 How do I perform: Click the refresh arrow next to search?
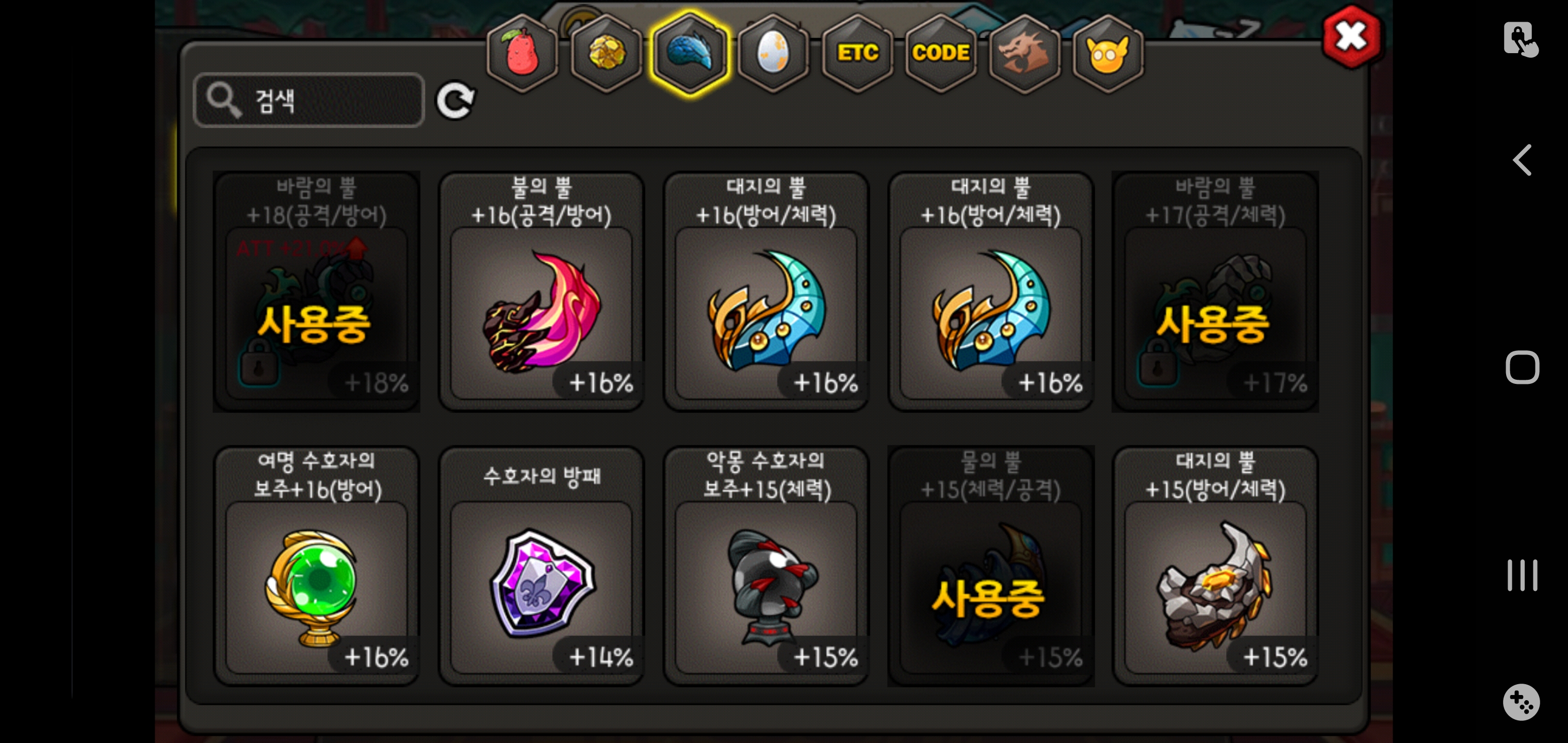[x=455, y=101]
